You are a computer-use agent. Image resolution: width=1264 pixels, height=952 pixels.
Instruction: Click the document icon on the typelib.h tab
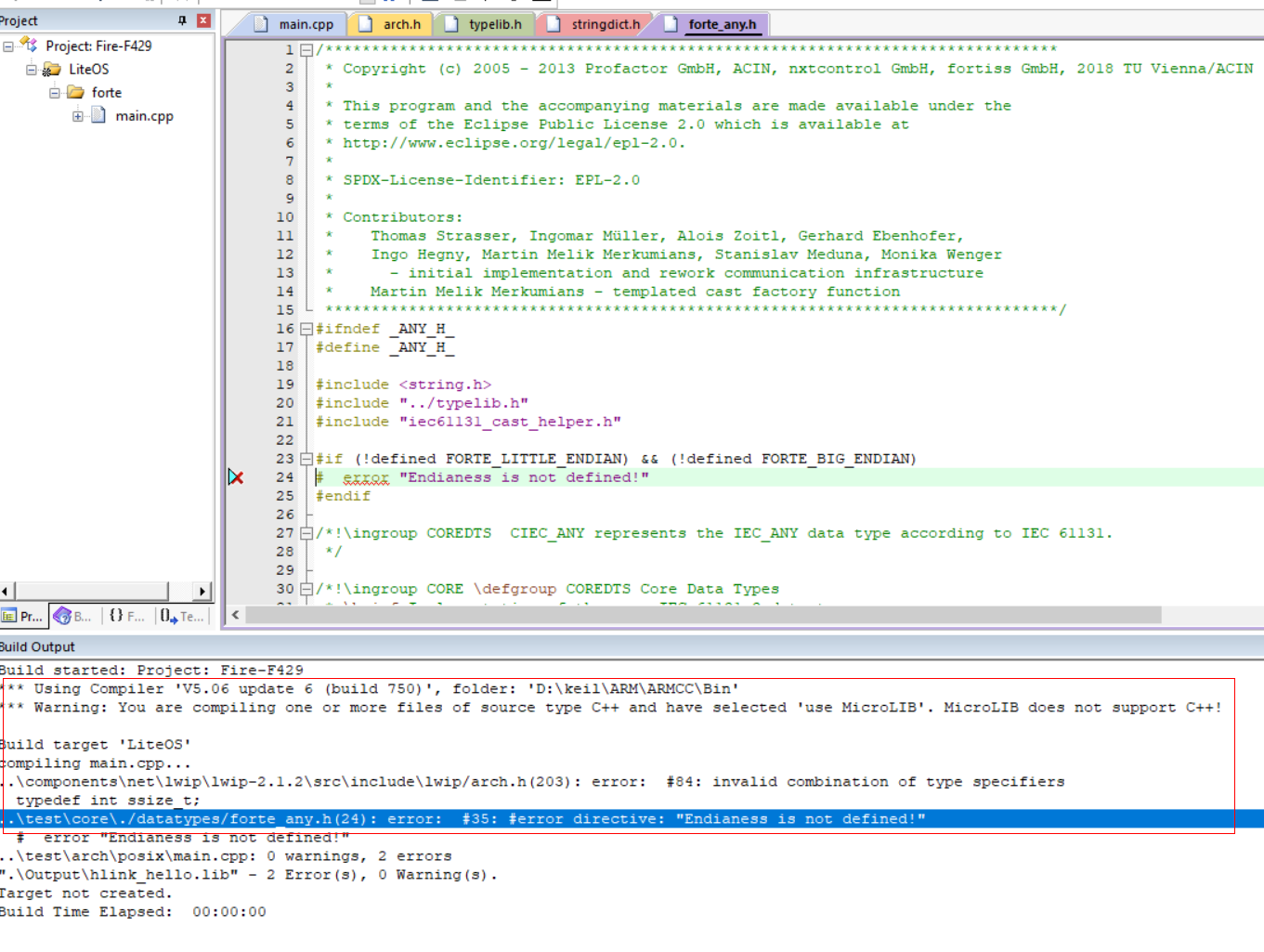(451, 24)
